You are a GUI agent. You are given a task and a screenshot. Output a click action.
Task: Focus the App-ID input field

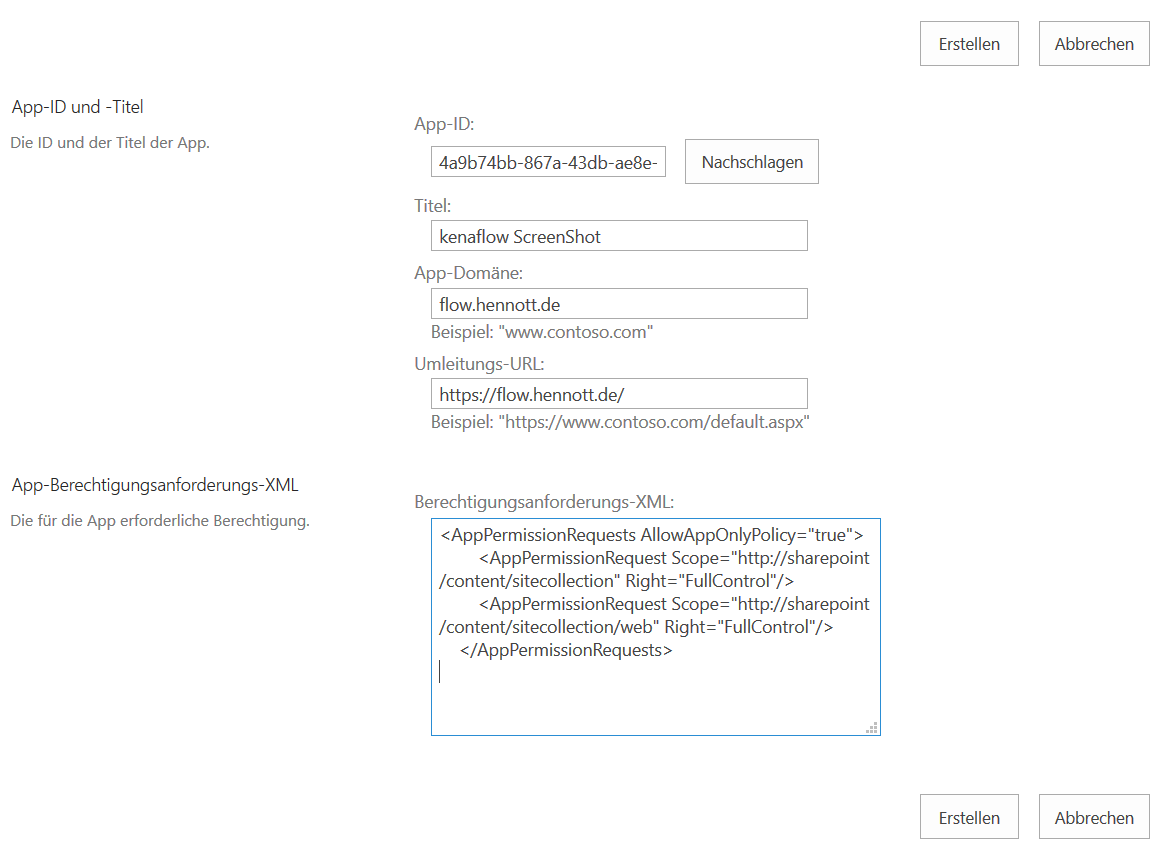(x=550, y=162)
